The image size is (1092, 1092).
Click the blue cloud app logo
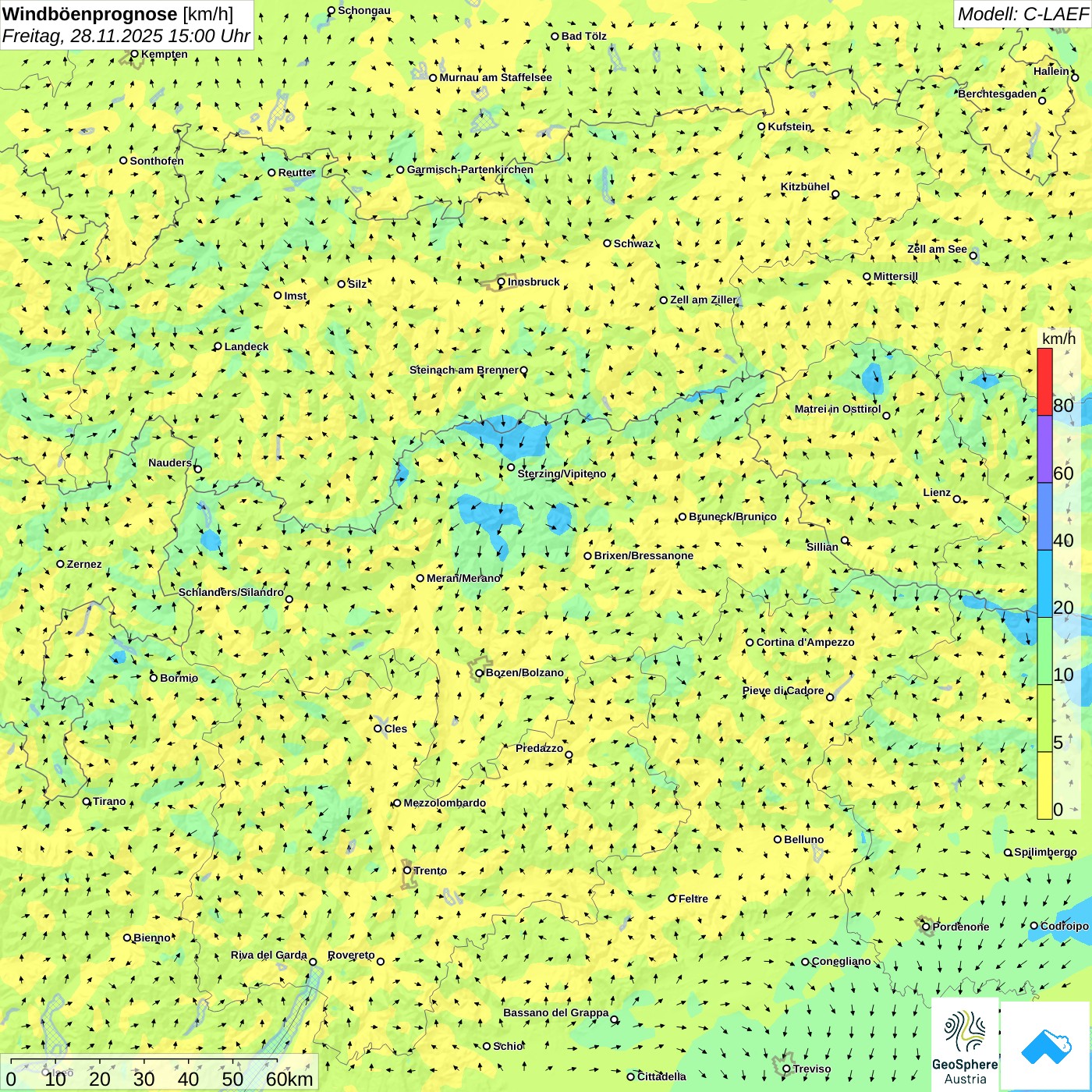click(1046, 1046)
